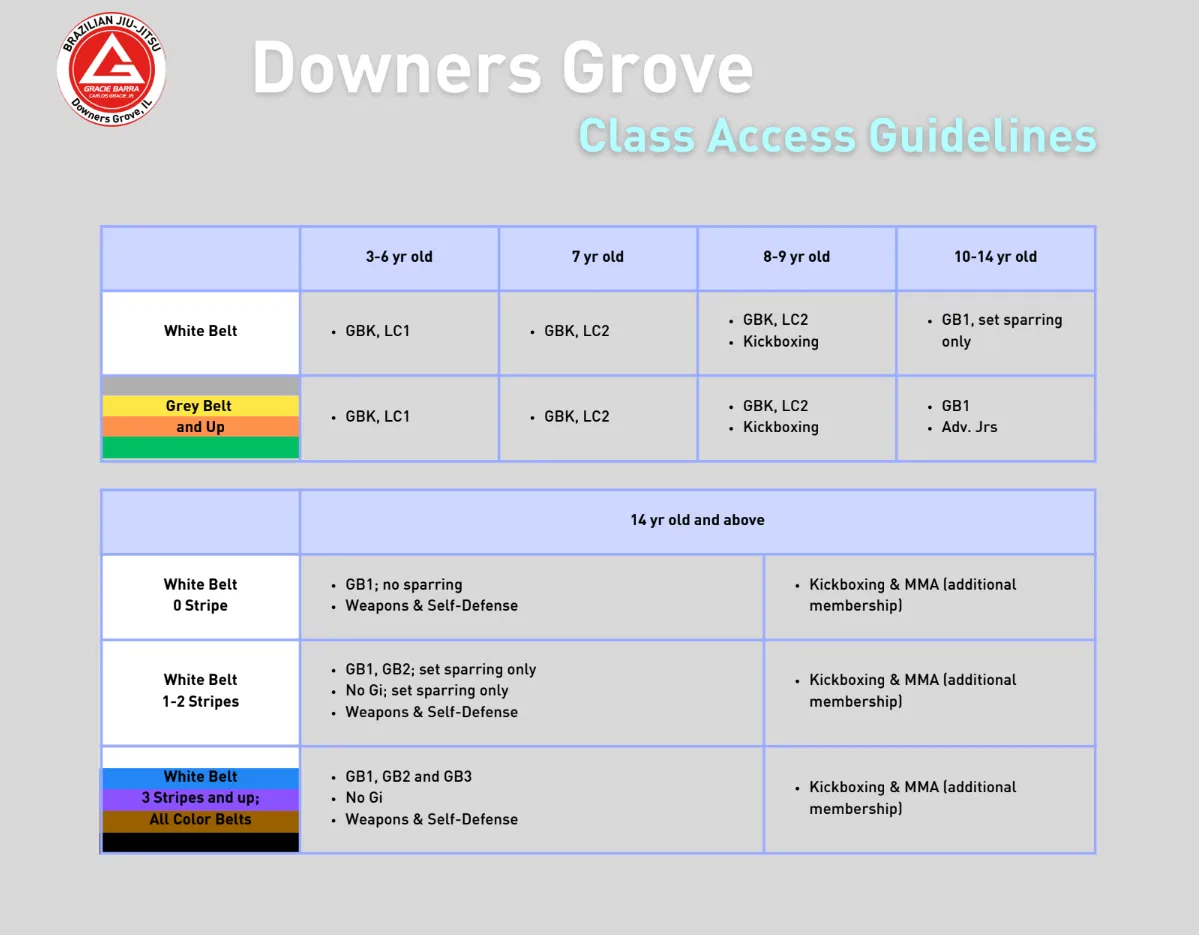Click the orange belt stripe bar

[199, 427]
